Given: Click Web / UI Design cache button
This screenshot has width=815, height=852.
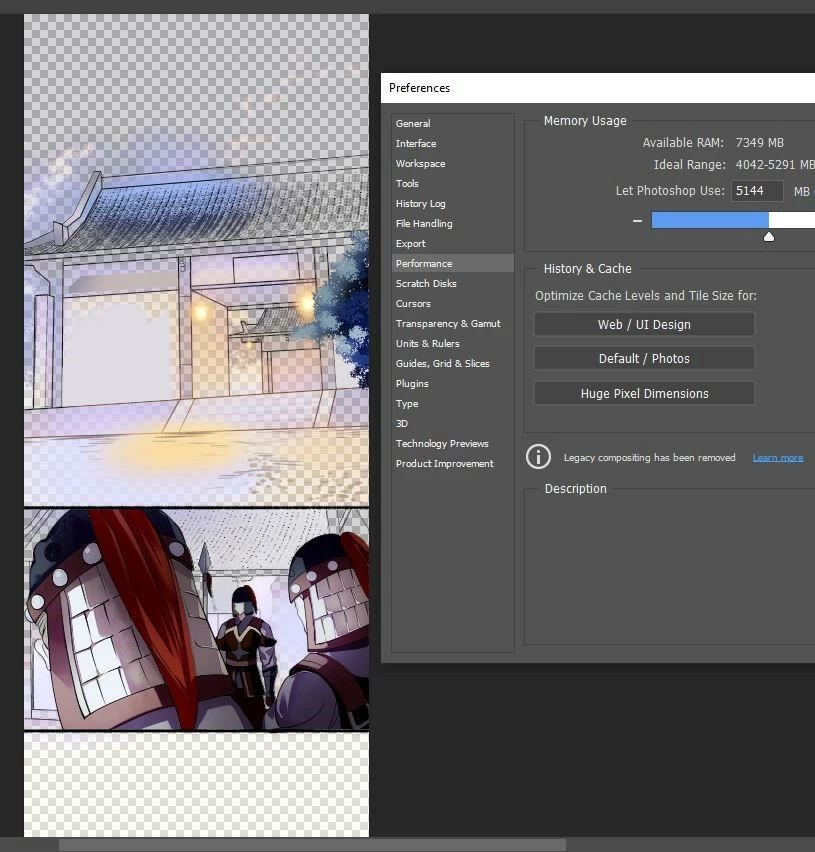Looking at the screenshot, I should [x=644, y=324].
